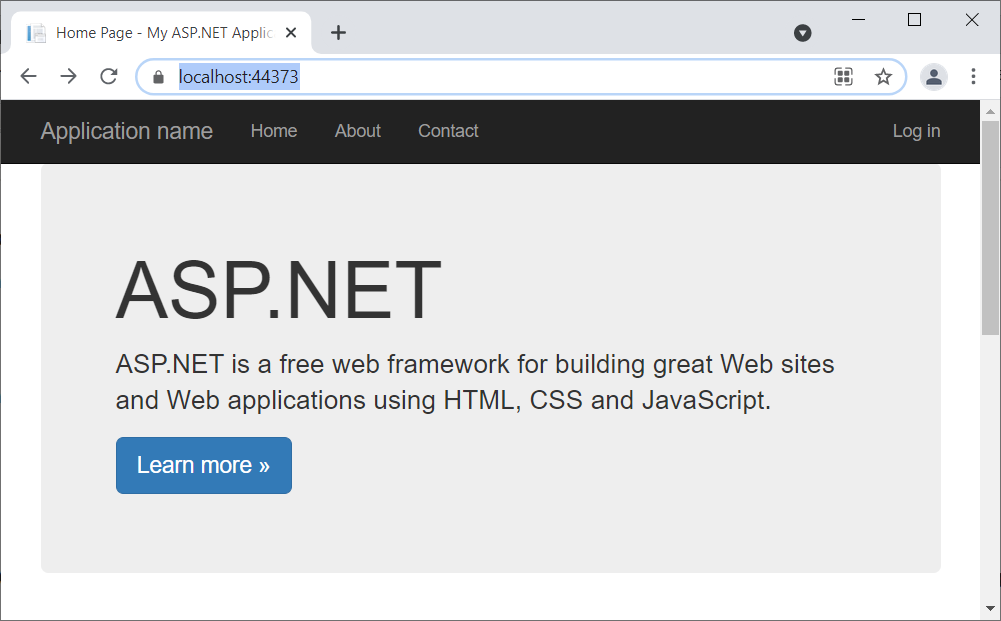Click the Log in link
Viewport: 1001px width, 621px height.
(x=916, y=131)
